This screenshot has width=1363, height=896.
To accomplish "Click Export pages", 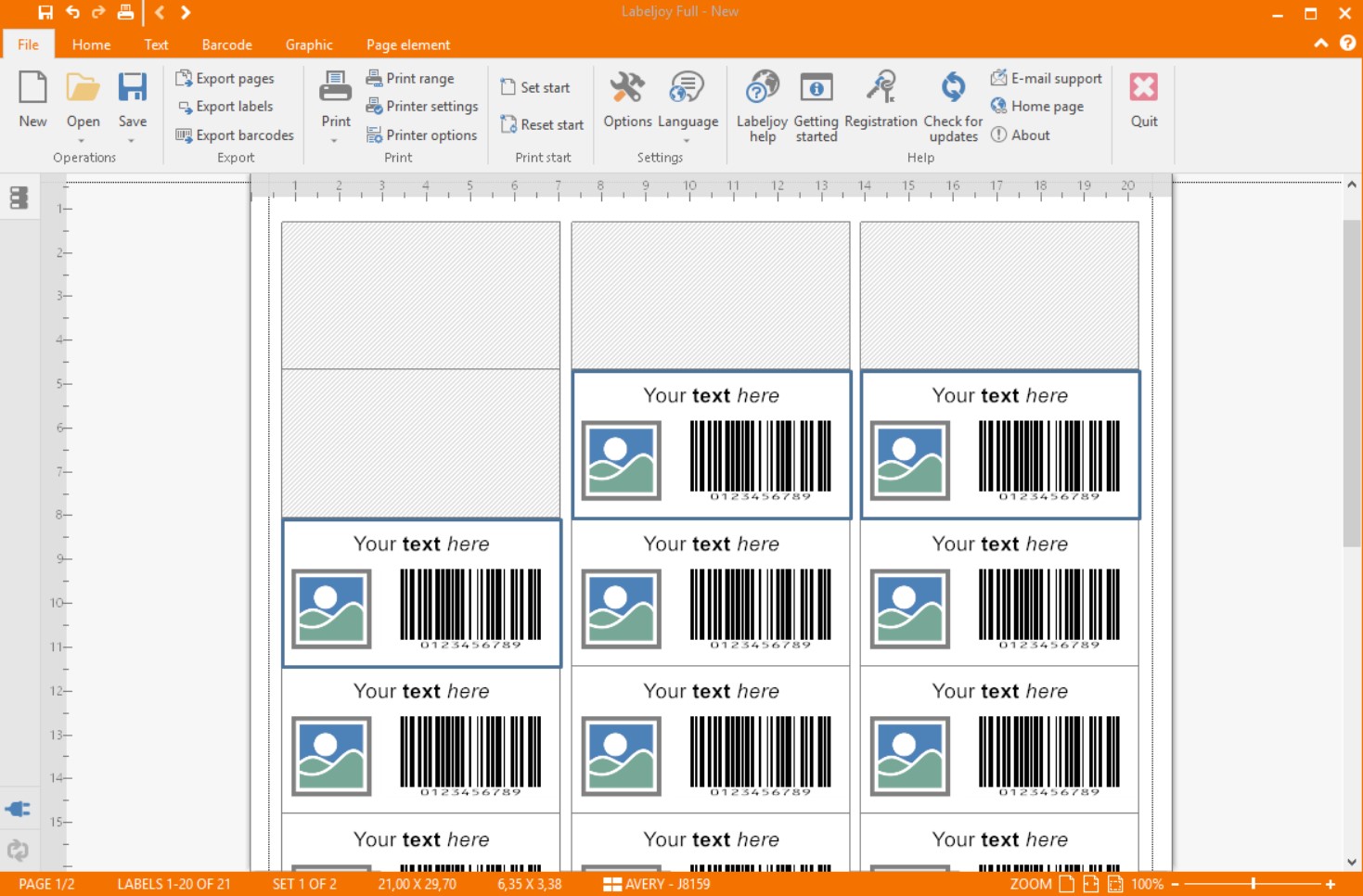I will [x=225, y=79].
